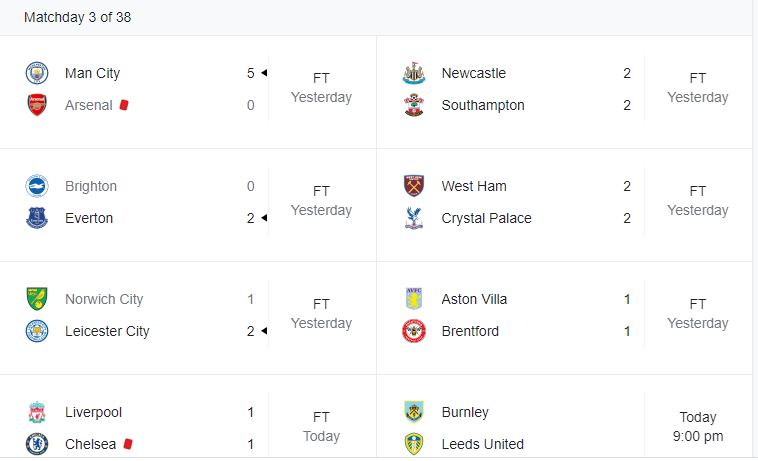Click the Southampton club crest
Viewport: 758px width, 461px height.
[x=414, y=105]
